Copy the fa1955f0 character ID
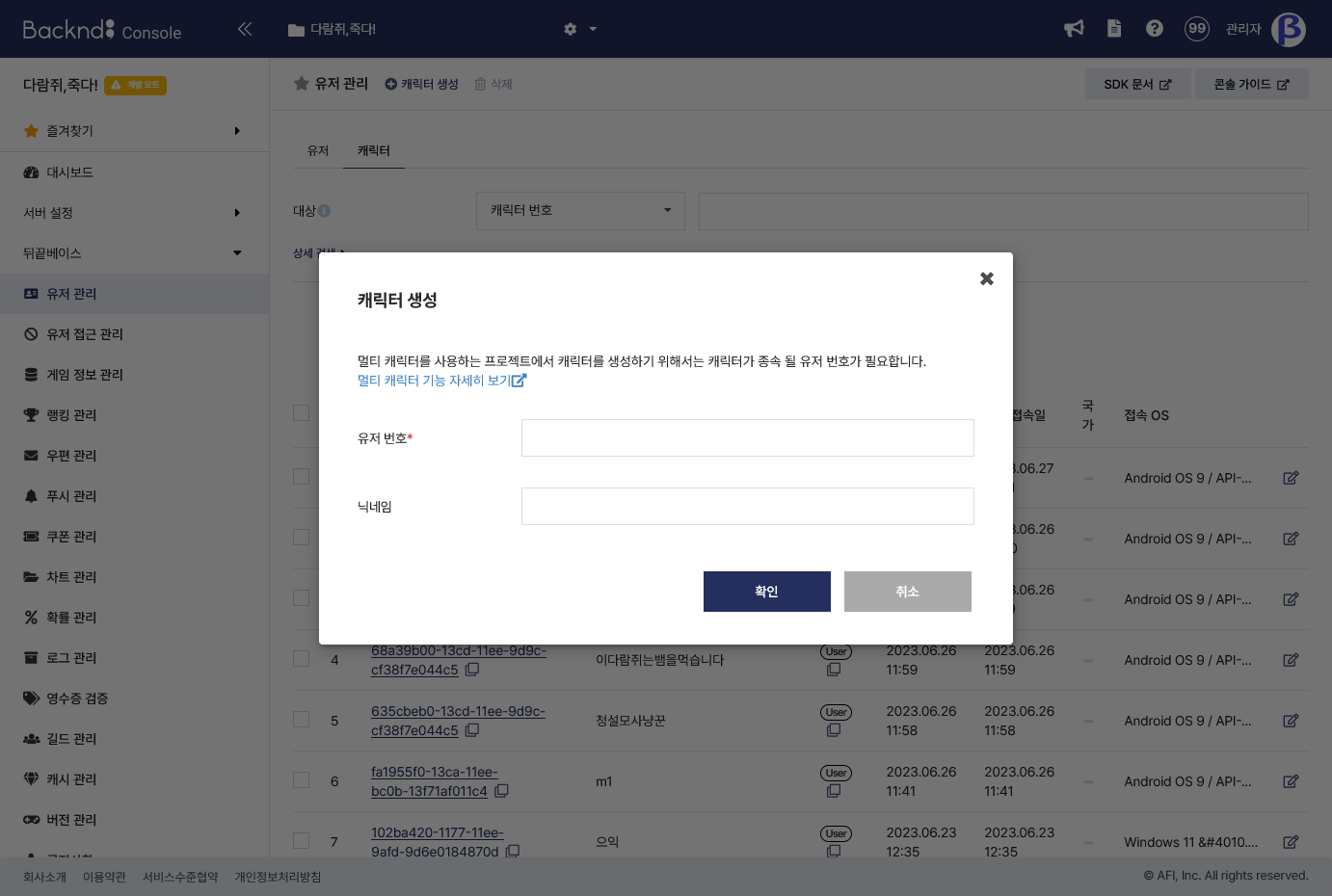The height and width of the screenshot is (896, 1332). (x=502, y=791)
